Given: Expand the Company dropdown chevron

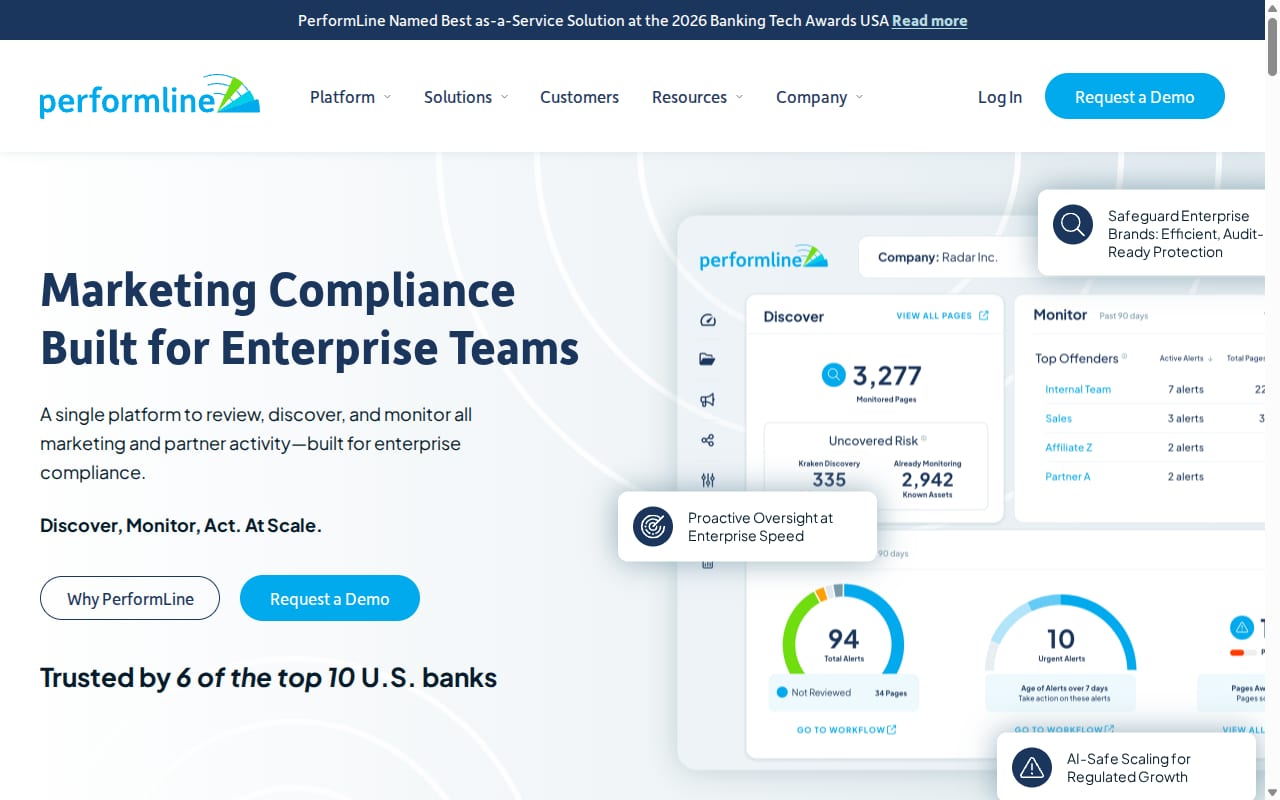Looking at the screenshot, I should (859, 97).
